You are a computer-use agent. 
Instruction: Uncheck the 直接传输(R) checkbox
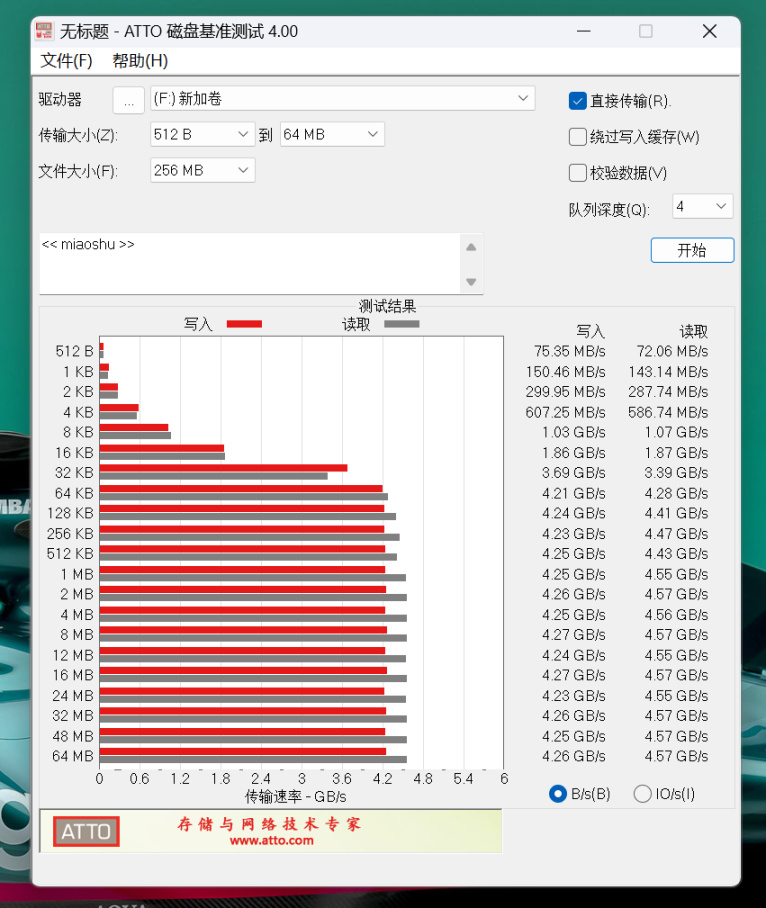(x=577, y=101)
